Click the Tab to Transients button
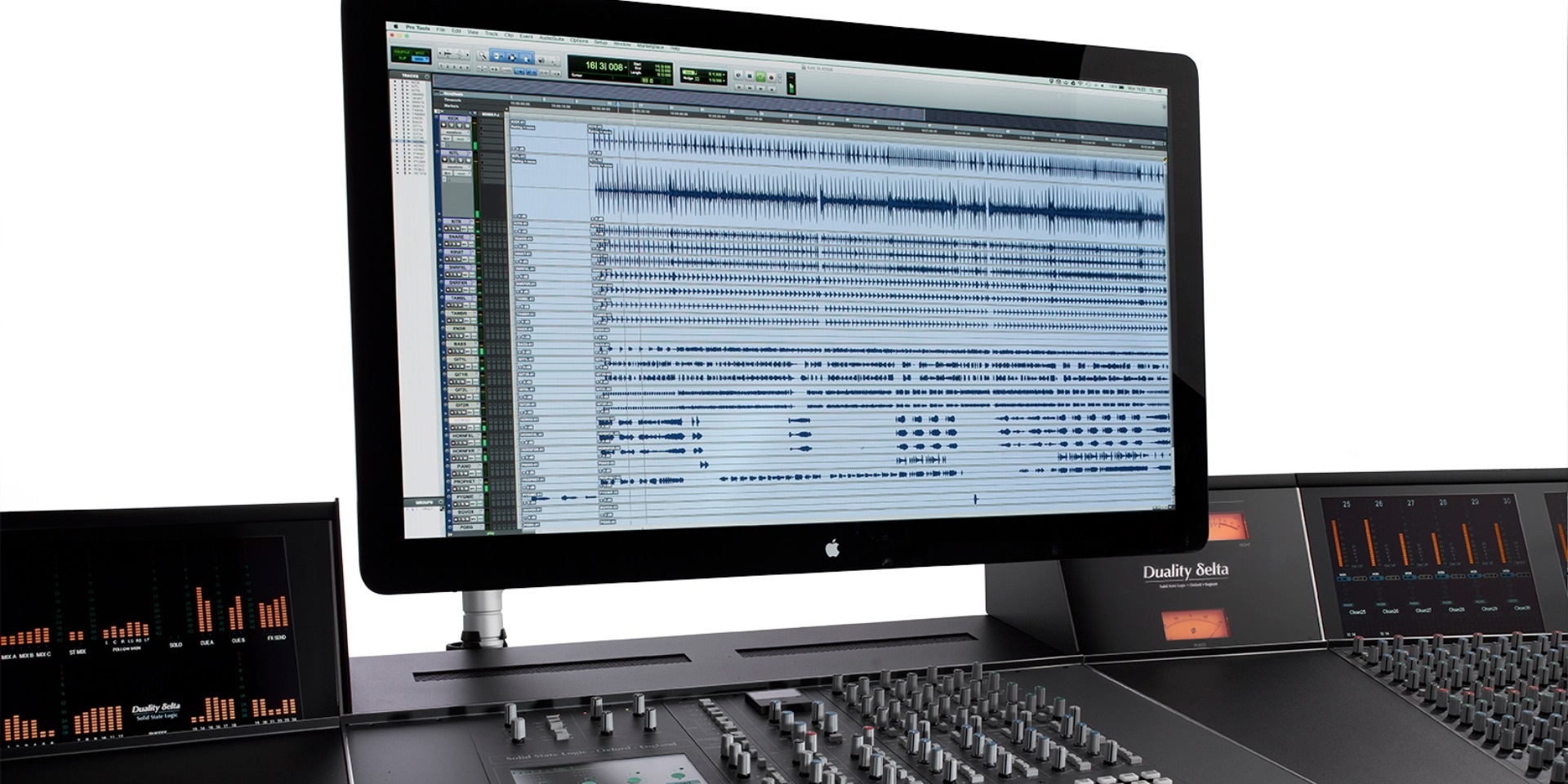Image resolution: width=1568 pixels, height=784 pixels. (x=494, y=69)
